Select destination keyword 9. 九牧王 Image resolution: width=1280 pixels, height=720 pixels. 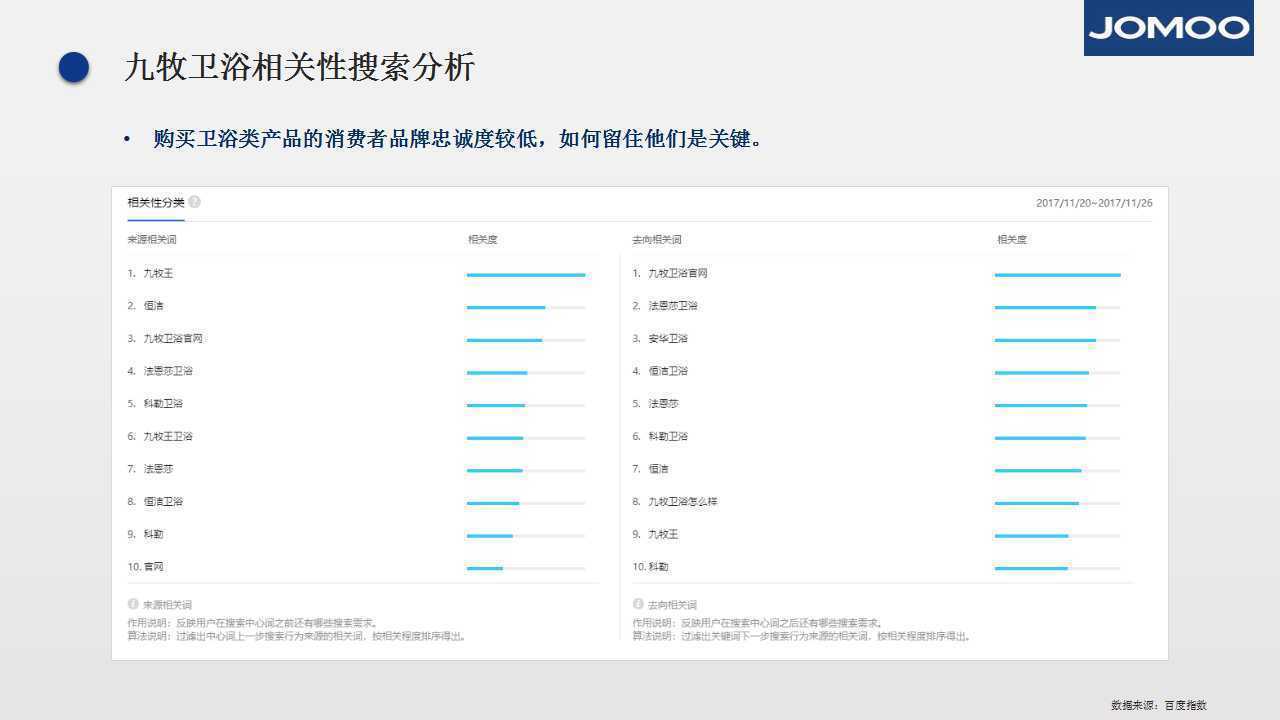(x=655, y=535)
